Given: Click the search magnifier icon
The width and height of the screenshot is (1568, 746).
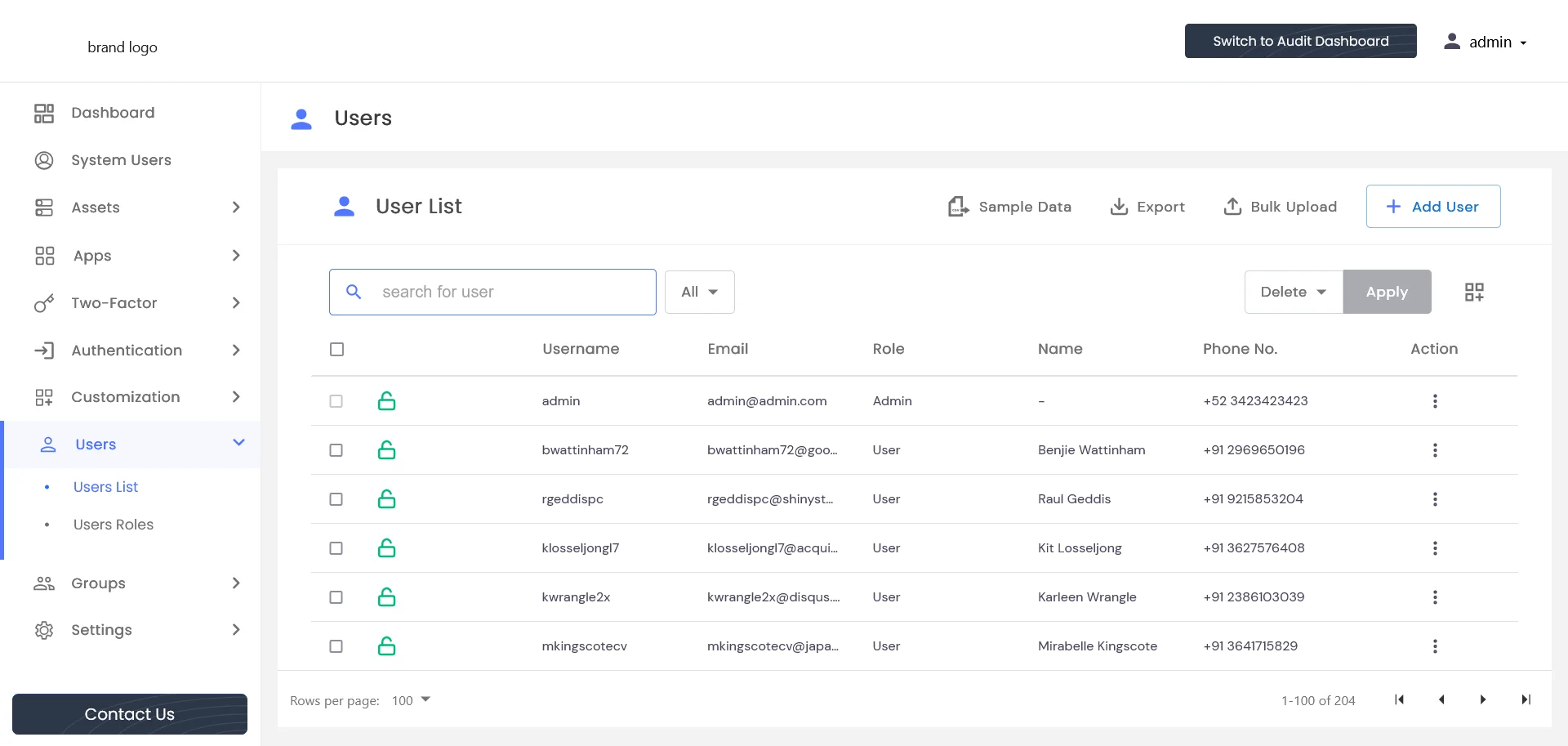Looking at the screenshot, I should pyautogui.click(x=354, y=292).
